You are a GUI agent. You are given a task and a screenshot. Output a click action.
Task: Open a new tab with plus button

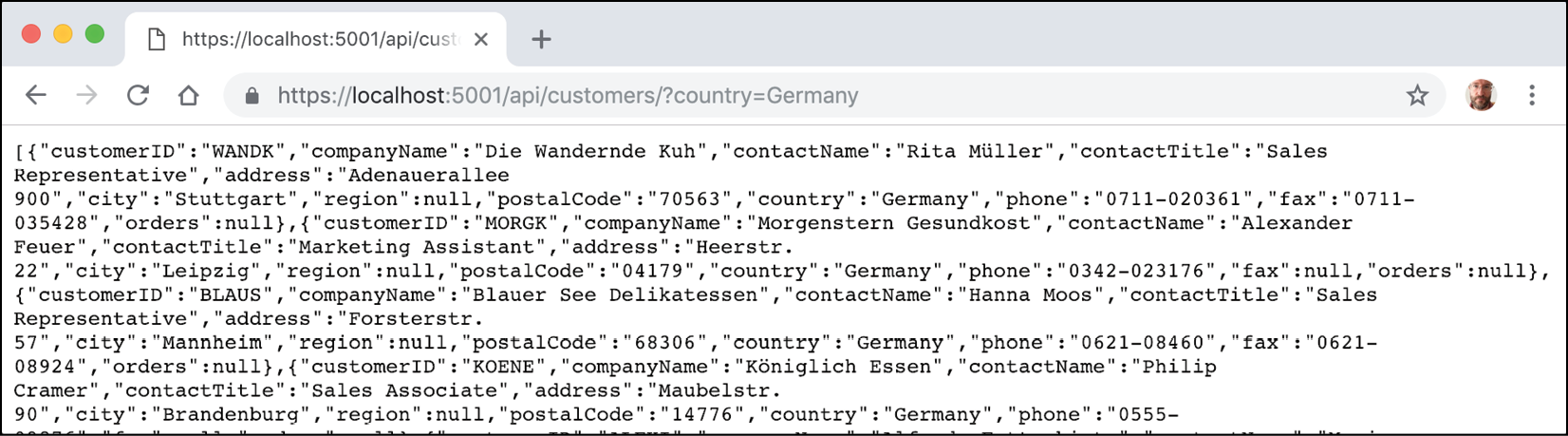pyautogui.click(x=541, y=39)
